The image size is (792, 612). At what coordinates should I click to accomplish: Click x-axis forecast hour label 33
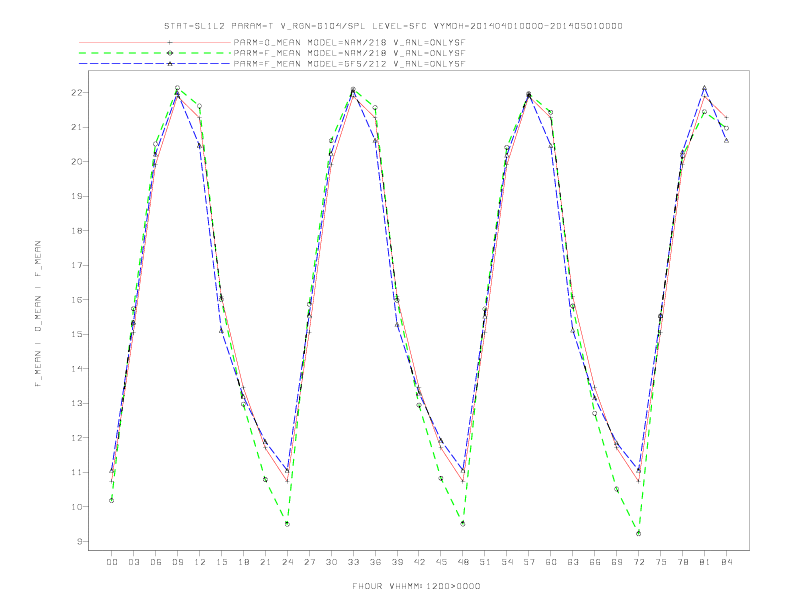point(353,562)
